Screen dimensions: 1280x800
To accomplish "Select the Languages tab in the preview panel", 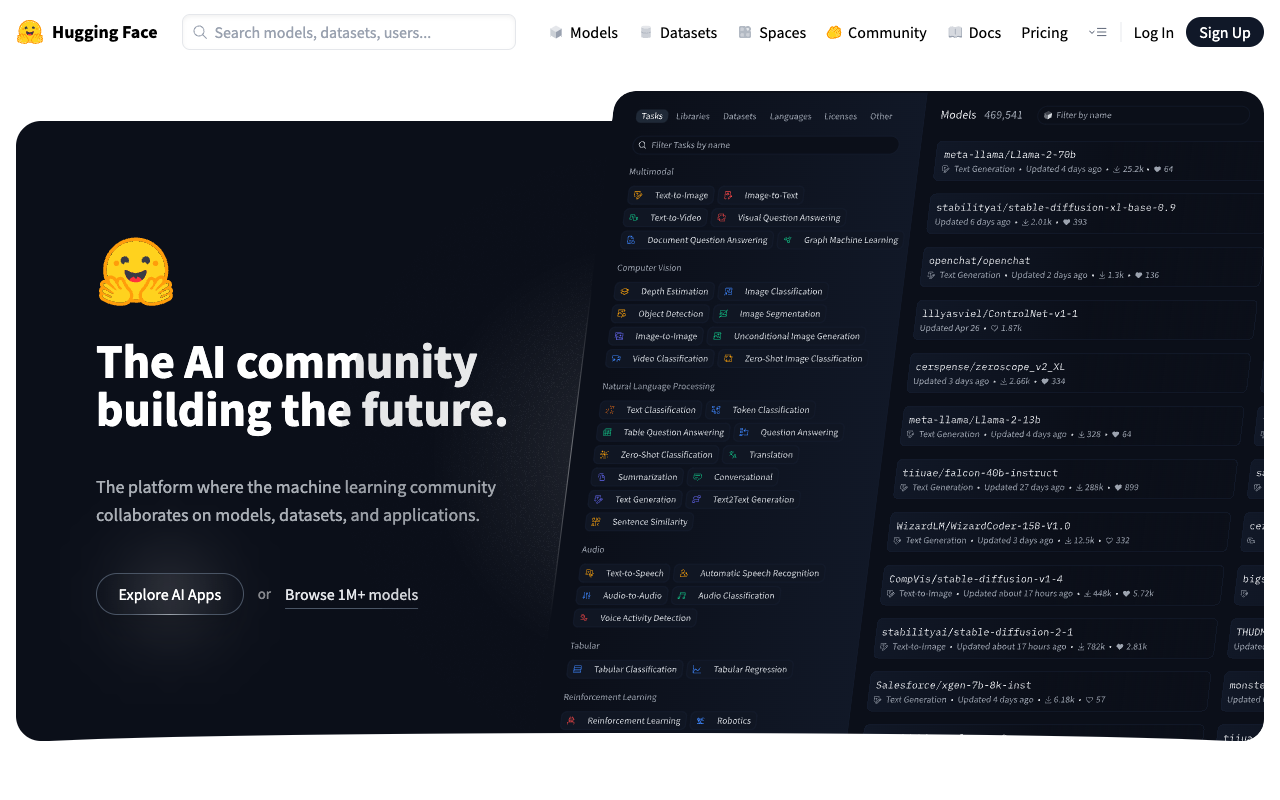I will pyautogui.click(x=790, y=116).
